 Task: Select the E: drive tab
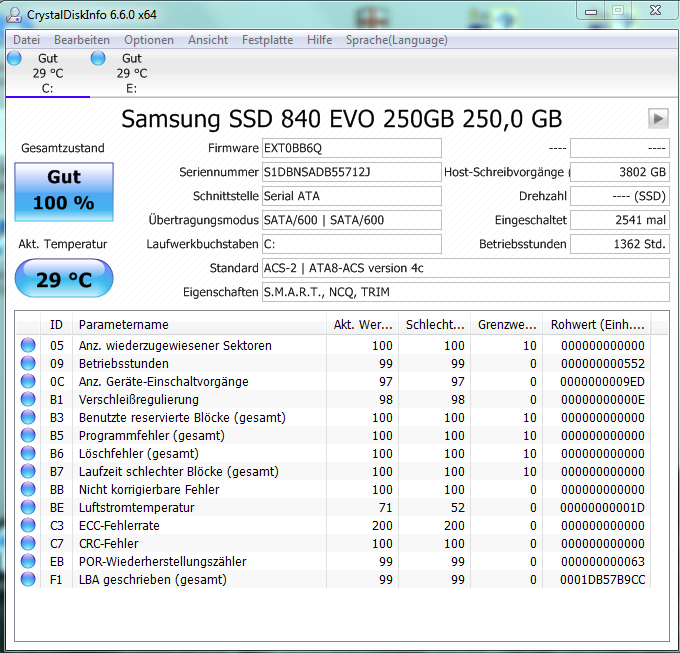(132, 73)
